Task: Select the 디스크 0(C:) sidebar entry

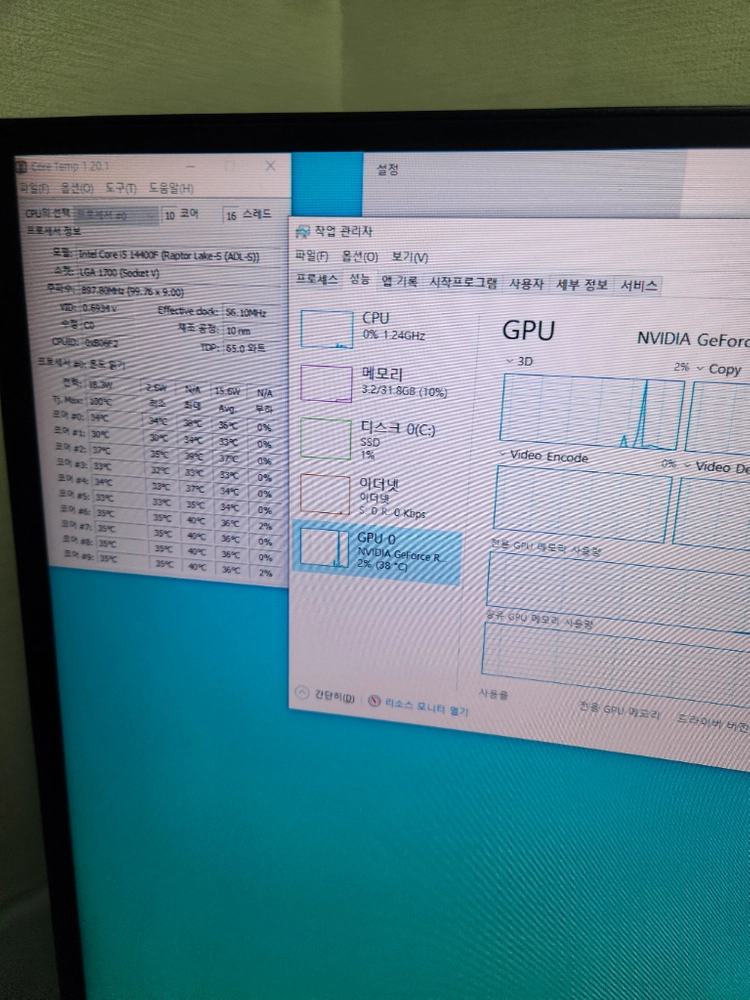Action: tap(378, 439)
